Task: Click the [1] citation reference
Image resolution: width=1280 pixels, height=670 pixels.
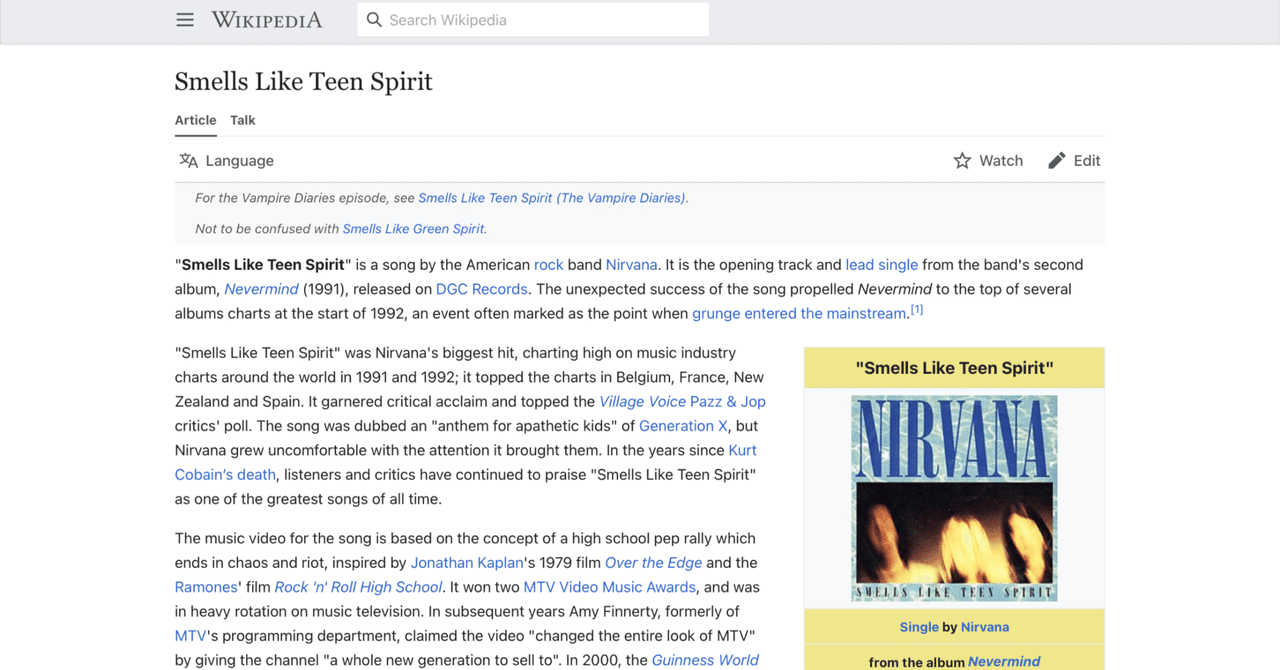Action: click(x=916, y=310)
